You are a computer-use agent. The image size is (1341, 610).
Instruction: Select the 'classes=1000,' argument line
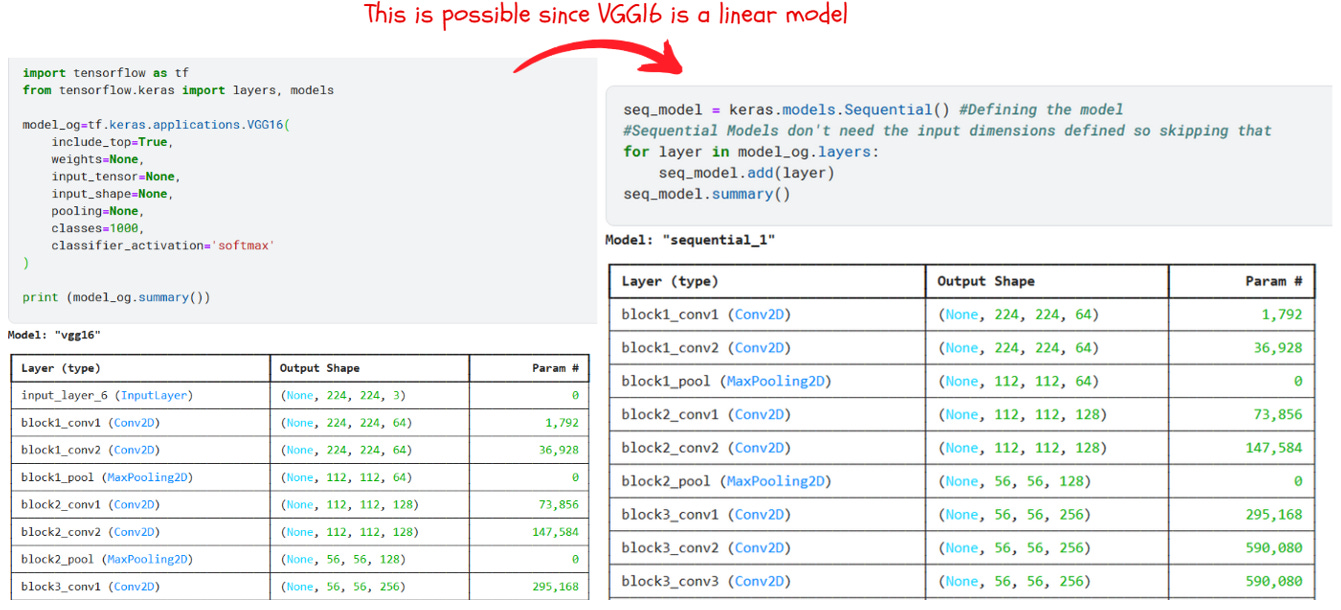click(x=98, y=228)
